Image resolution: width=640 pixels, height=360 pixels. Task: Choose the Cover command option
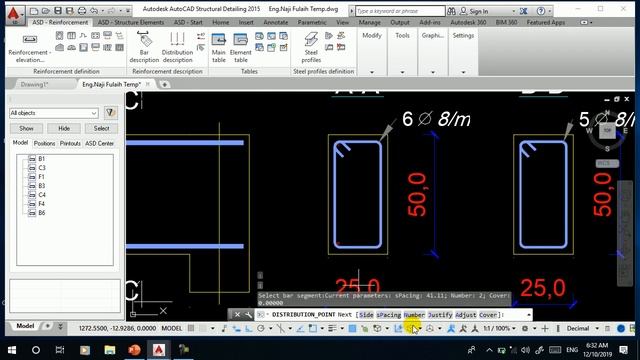tap(488, 315)
